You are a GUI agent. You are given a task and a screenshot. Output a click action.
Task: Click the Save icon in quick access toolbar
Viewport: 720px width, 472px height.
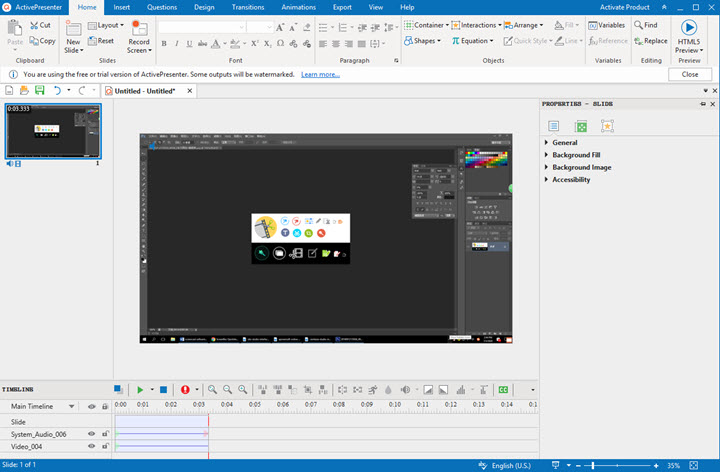(39, 91)
